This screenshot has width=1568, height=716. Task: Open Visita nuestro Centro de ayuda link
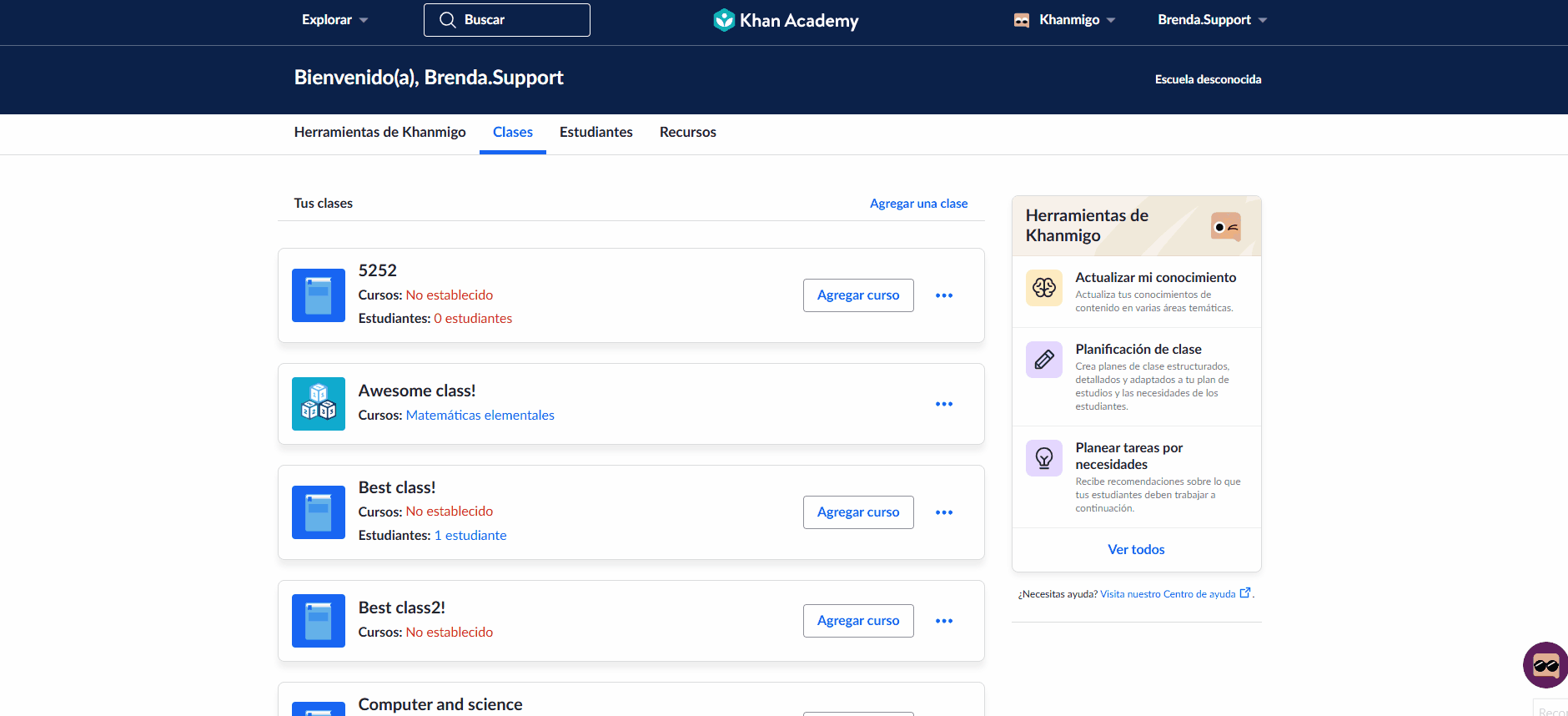pyautogui.click(x=1168, y=594)
